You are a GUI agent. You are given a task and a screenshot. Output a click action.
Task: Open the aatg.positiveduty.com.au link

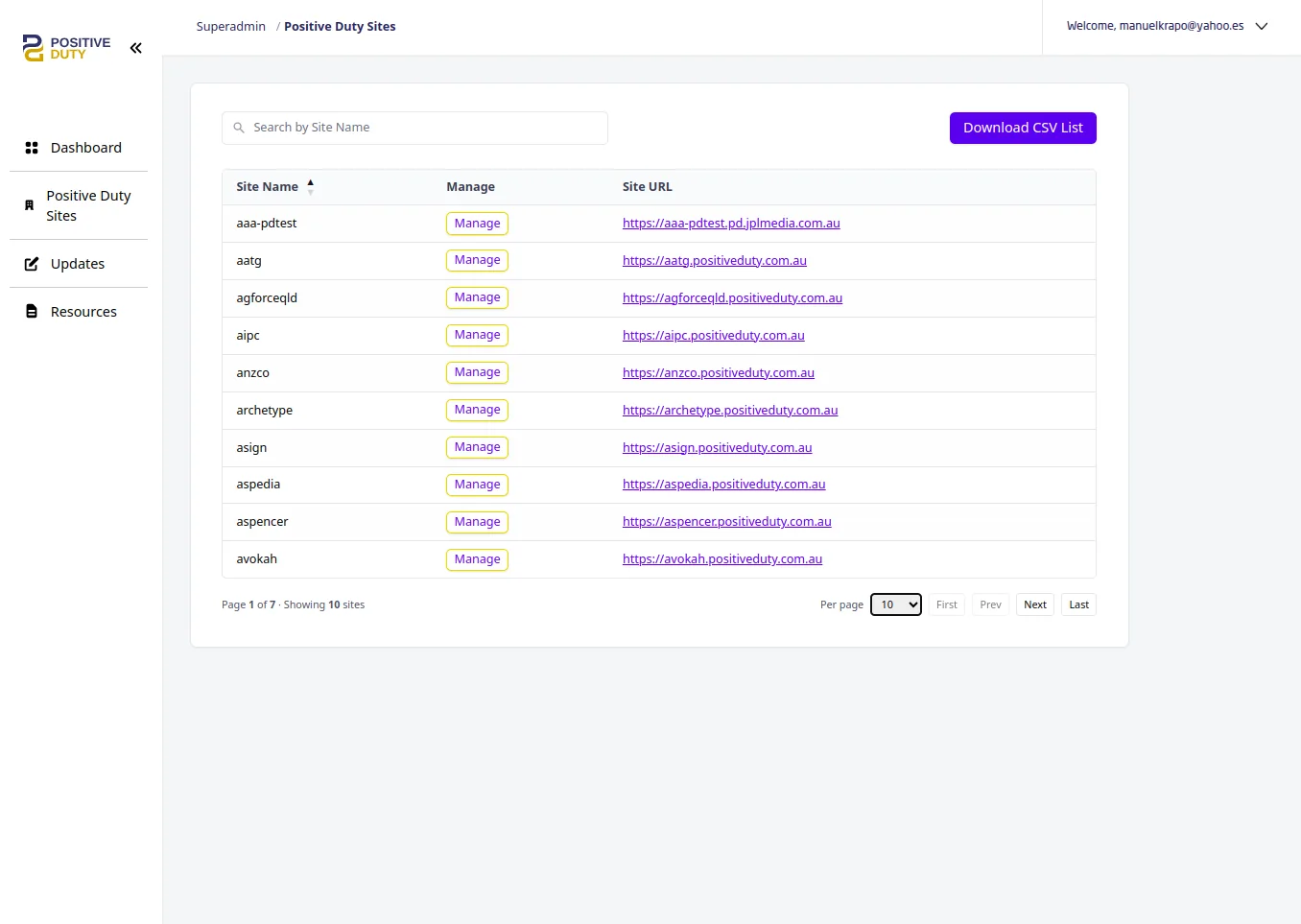pos(714,260)
